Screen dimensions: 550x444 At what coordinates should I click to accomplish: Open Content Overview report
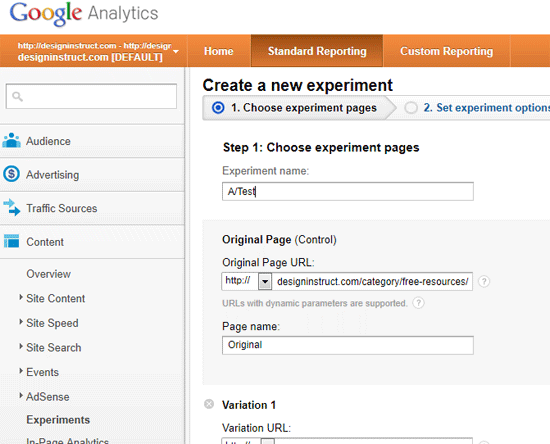(x=48, y=274)
